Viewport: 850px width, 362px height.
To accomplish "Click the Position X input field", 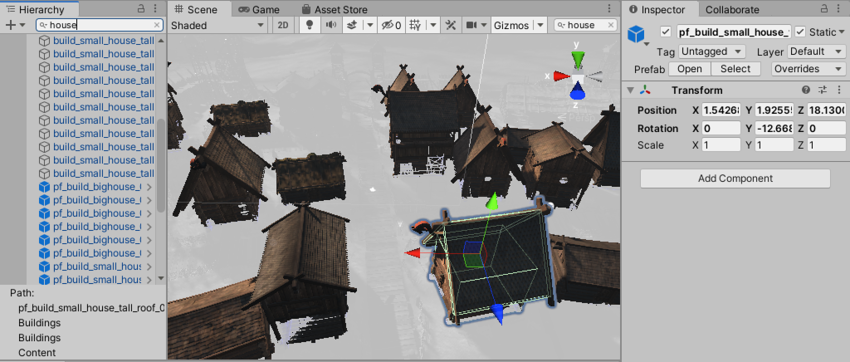I will pos(721,111).
